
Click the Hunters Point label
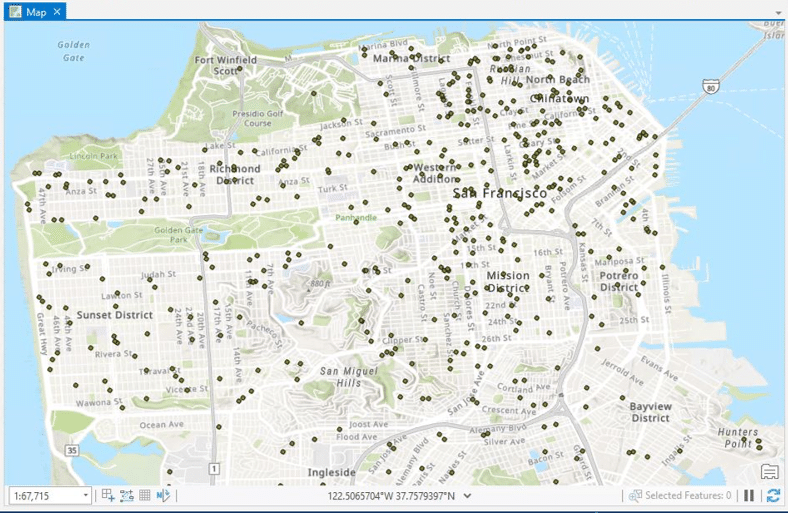click(738, 438)
